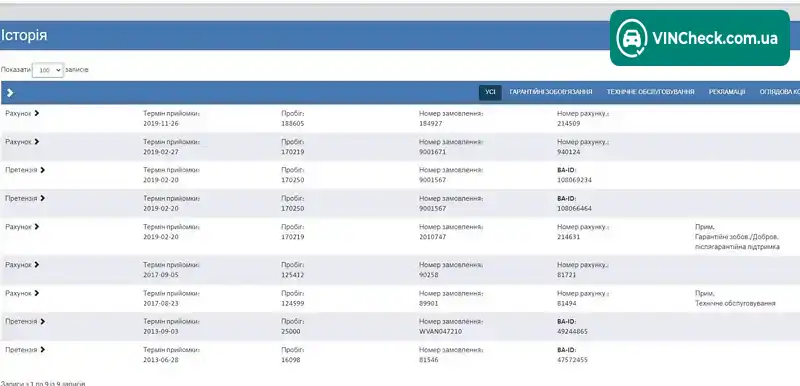This screenshot has width=800, height=386.
Task: Click acceptance date 2019-02-27
Action: [x=161, y=152]
